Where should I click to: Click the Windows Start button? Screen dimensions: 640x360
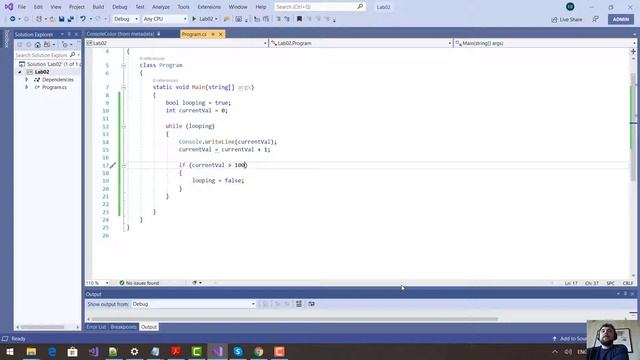pos(10,351)
